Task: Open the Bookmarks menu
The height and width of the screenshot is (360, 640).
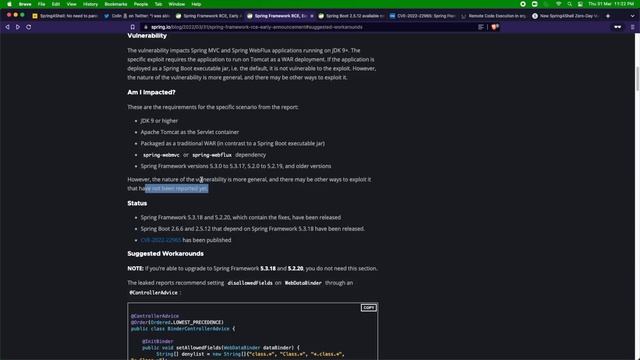Action: click(116, 4)
